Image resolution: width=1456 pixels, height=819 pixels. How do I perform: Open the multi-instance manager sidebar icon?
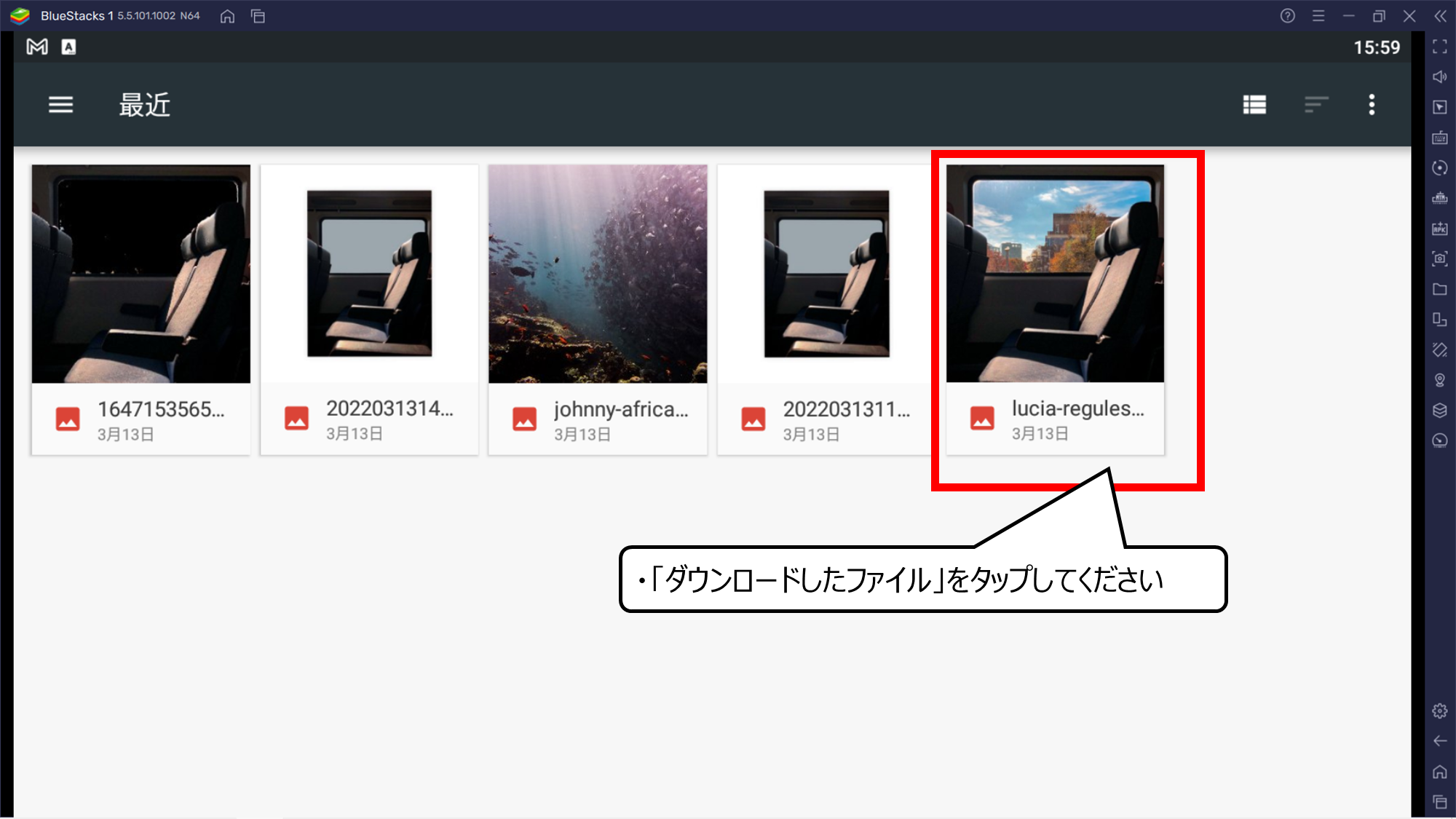pyautogui.click(x=1440, y=320)
